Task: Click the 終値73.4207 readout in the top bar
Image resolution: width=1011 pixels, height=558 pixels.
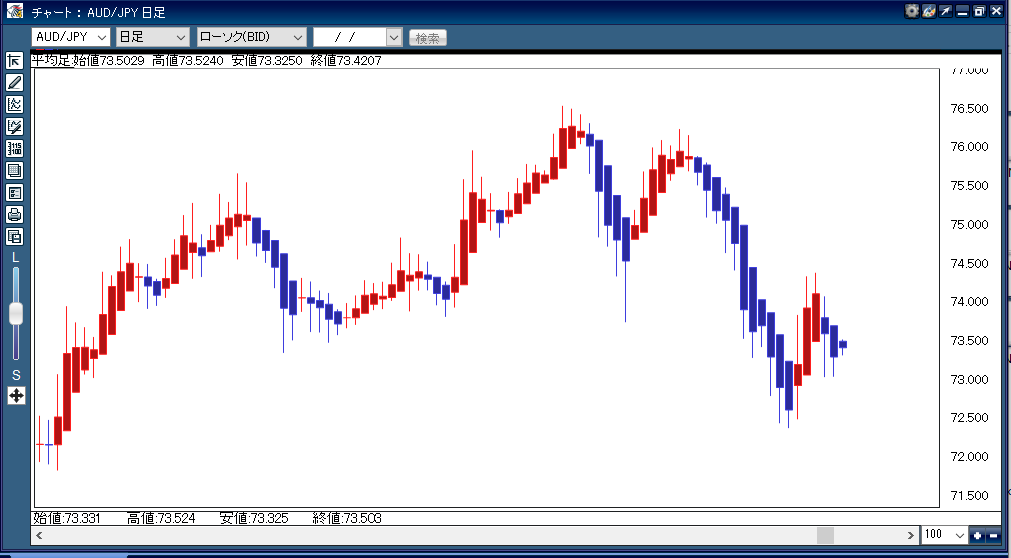Action: 346,61
